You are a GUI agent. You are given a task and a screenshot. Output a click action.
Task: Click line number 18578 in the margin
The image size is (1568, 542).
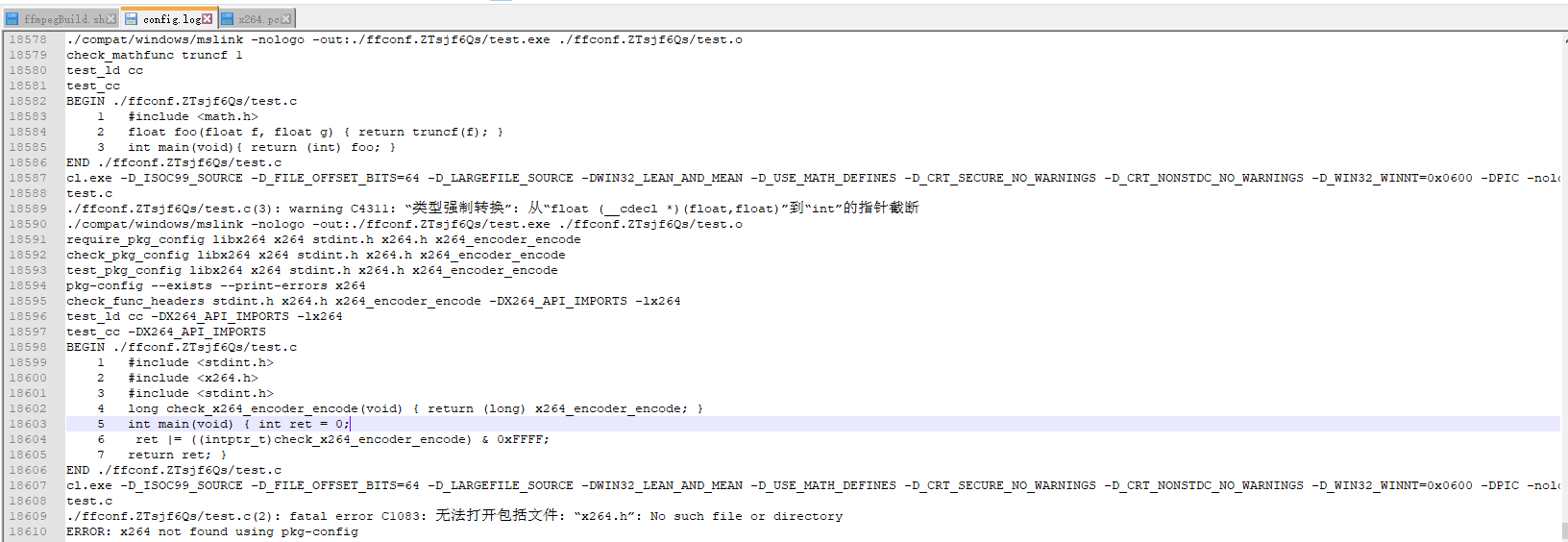coord(28,39)
